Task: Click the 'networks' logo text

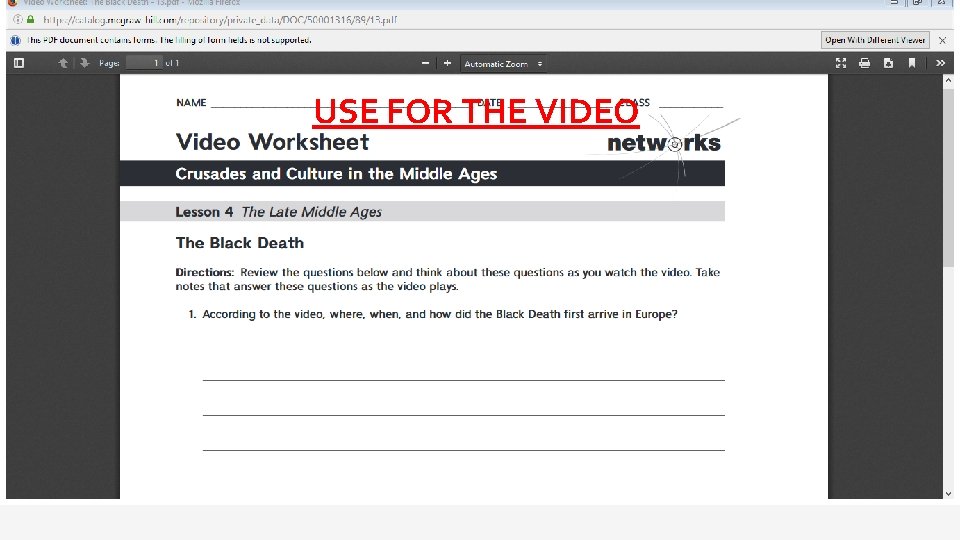Action: pyautogui.click(x=664, y=143)
